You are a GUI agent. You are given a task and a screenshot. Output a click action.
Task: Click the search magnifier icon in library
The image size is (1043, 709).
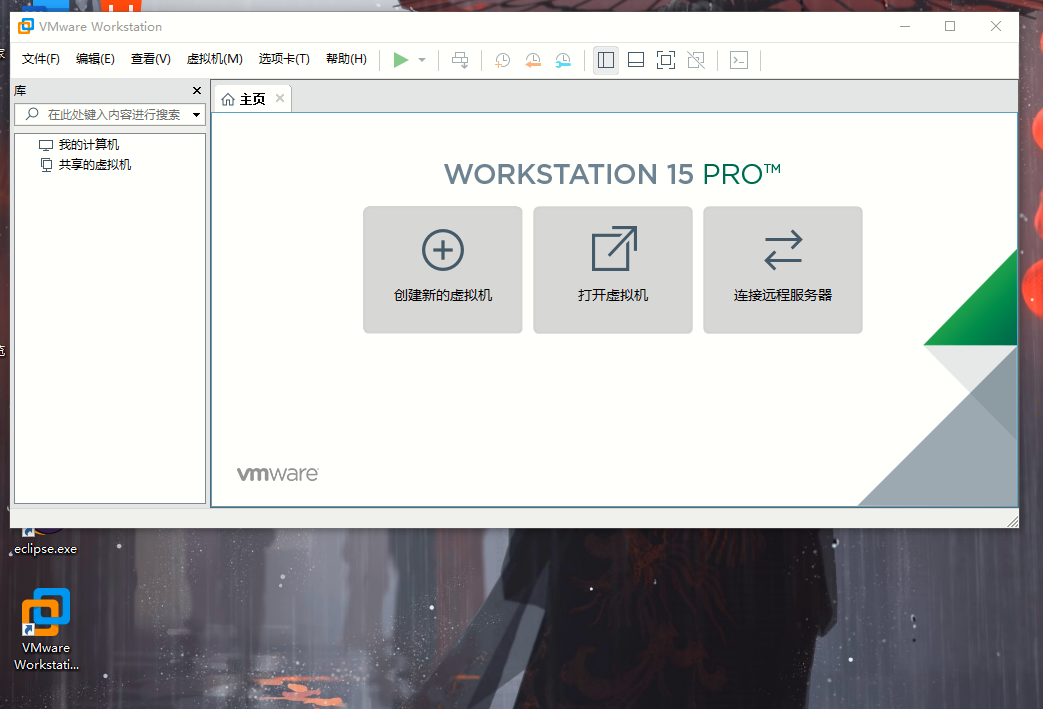(32, 114)
